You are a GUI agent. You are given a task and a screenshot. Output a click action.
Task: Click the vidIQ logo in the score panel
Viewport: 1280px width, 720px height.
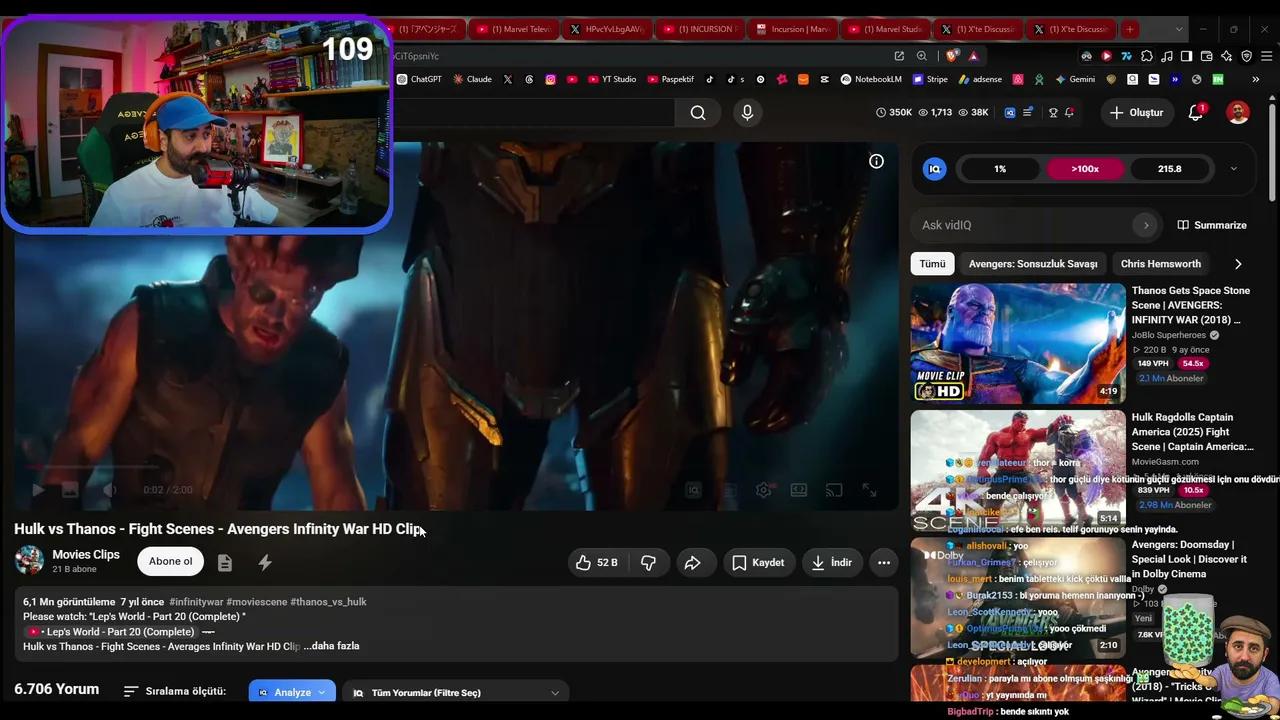935,169
